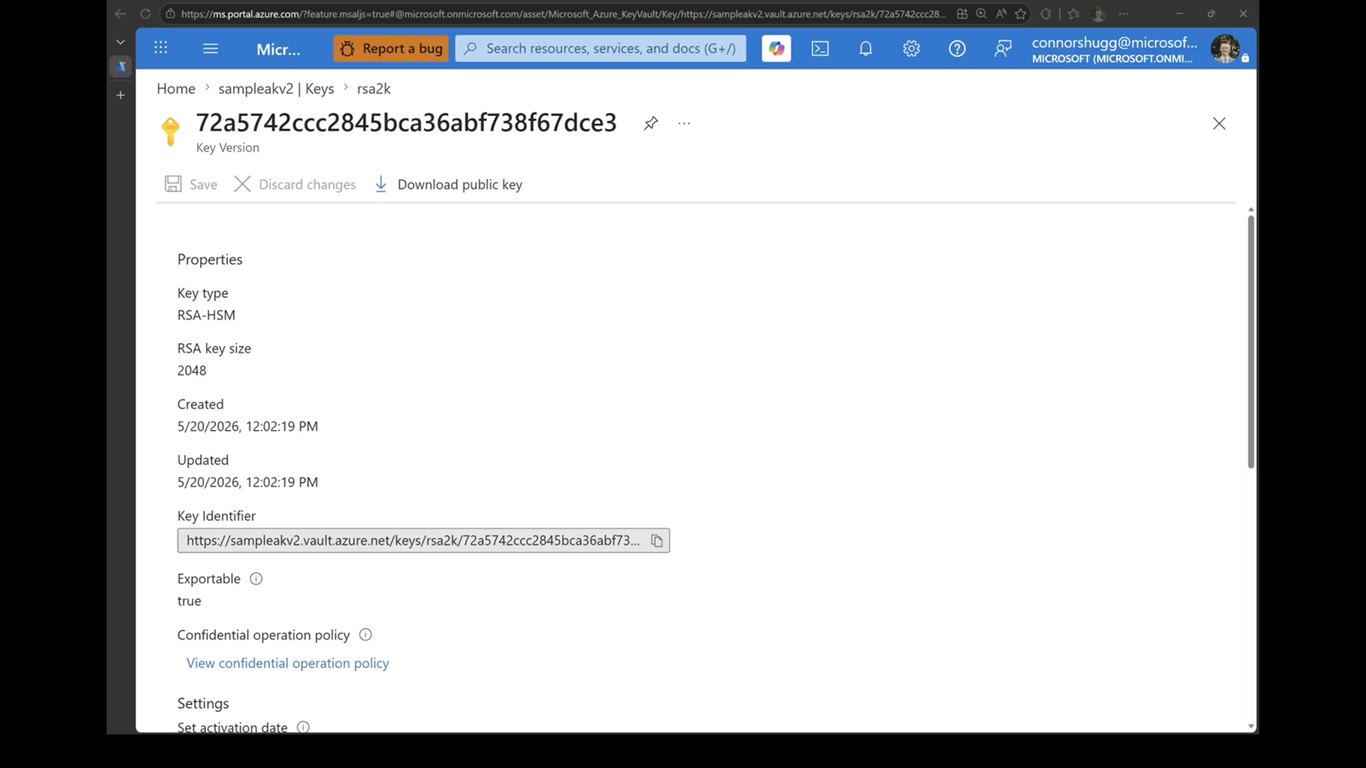The image size is (1366, 768).
Task: Open the Help question mark icon
Action: [x=957, y=48]
